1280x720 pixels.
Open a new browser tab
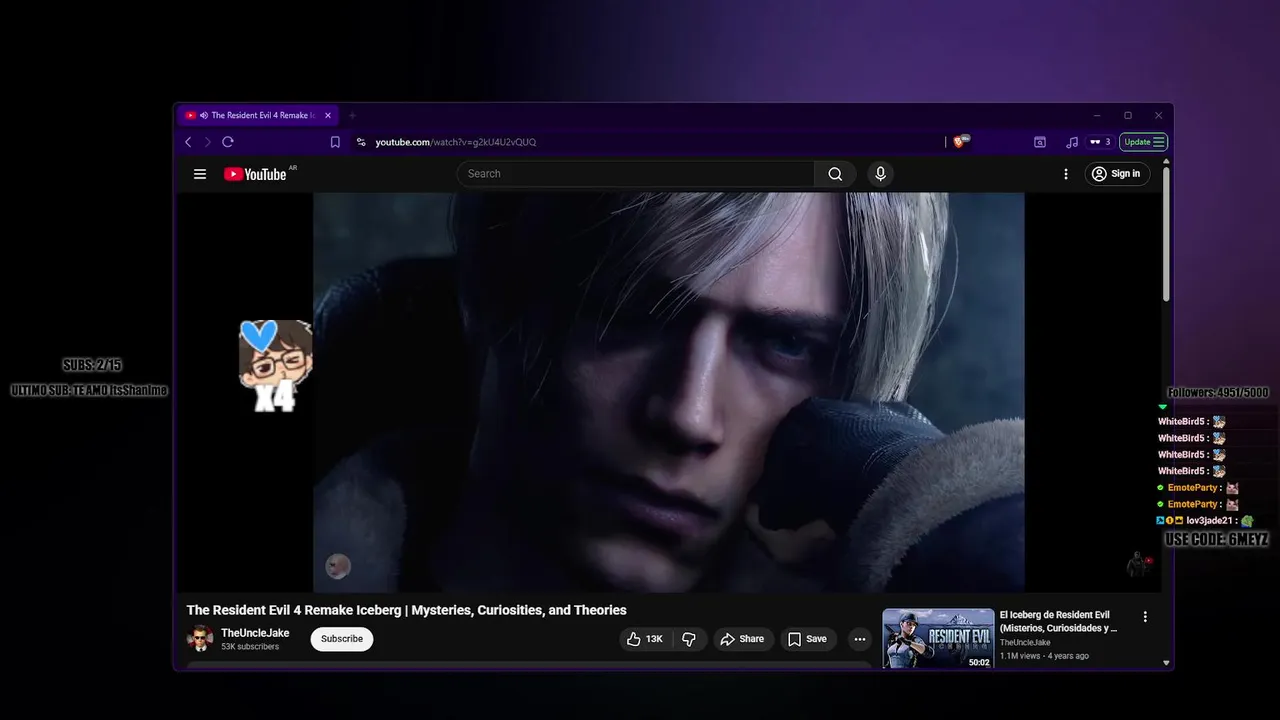coord(352,116)
